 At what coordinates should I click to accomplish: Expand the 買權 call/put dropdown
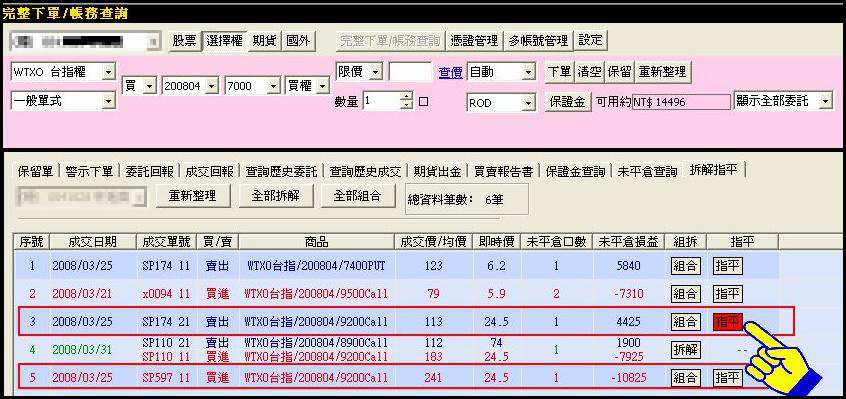coord(323,85)
